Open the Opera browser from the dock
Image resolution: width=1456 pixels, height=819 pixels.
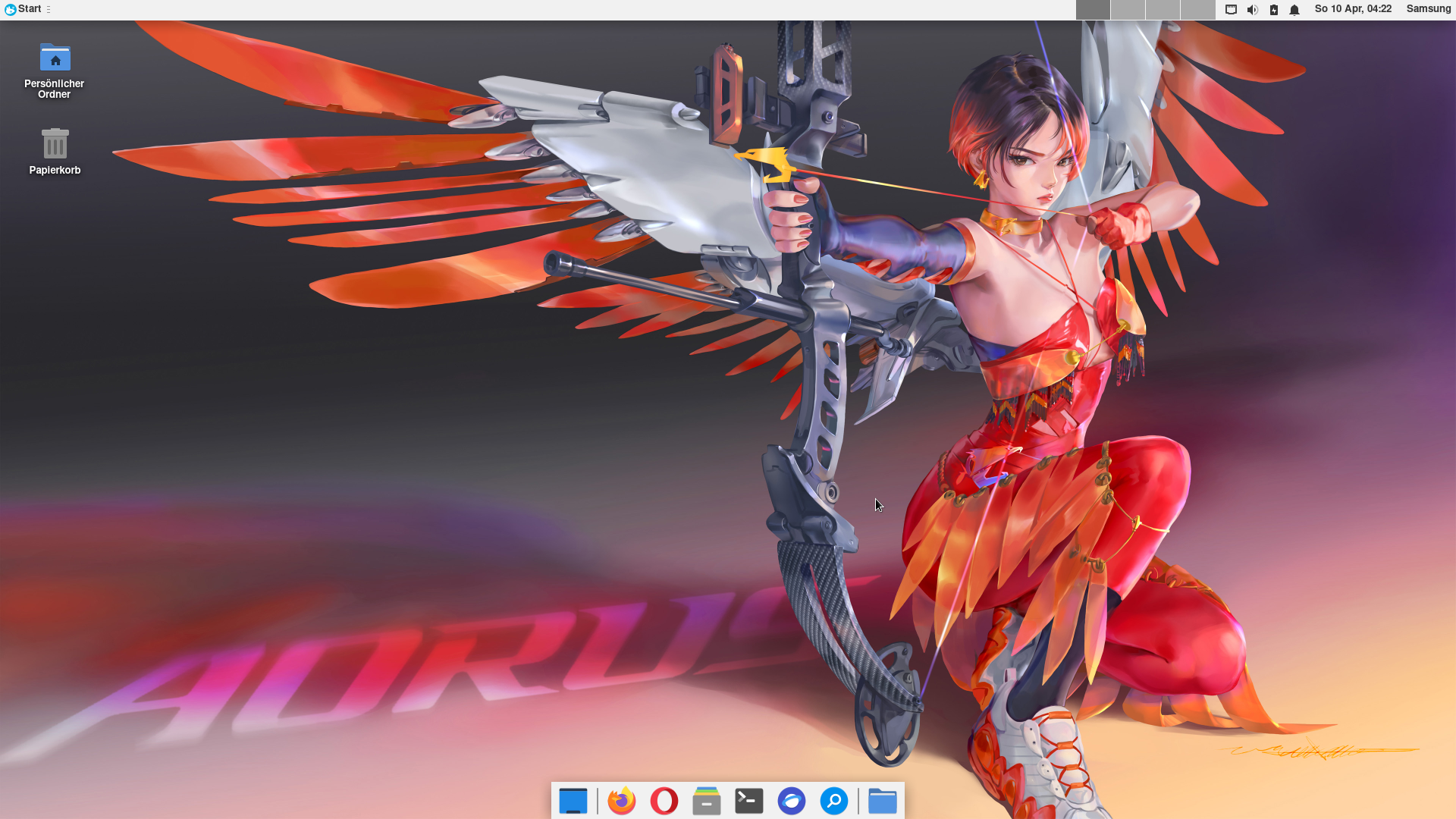pos(664,801)
